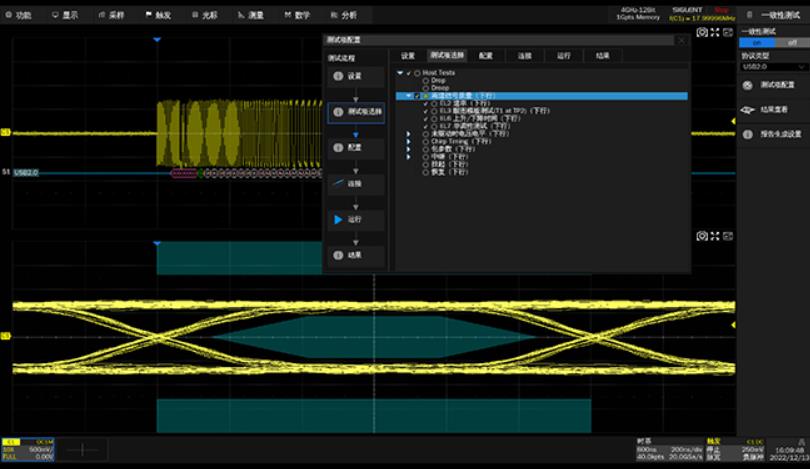Viewport: 810px width, 469px height.
Task: Switch to the 结果 tab in dialog
Action: click(x=602, y=56)
